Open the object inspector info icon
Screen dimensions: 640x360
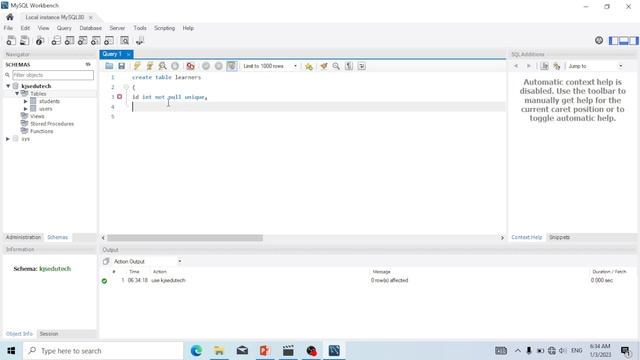click(x=40, y=40)
